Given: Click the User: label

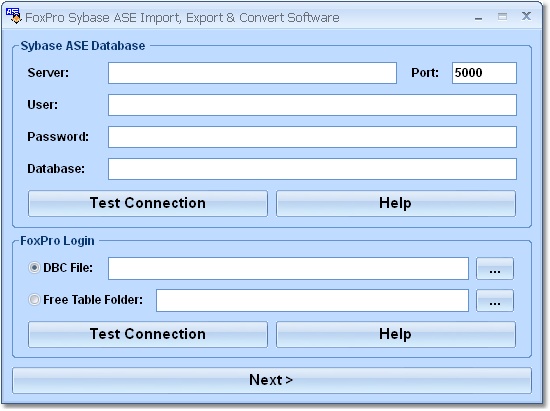Looking at the screenshot, I should point(42,105).
